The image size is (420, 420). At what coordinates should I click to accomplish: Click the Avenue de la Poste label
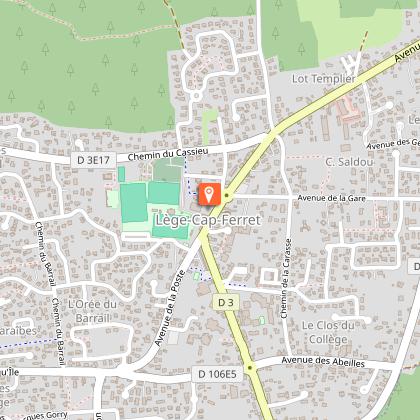[x=170, y=308]
